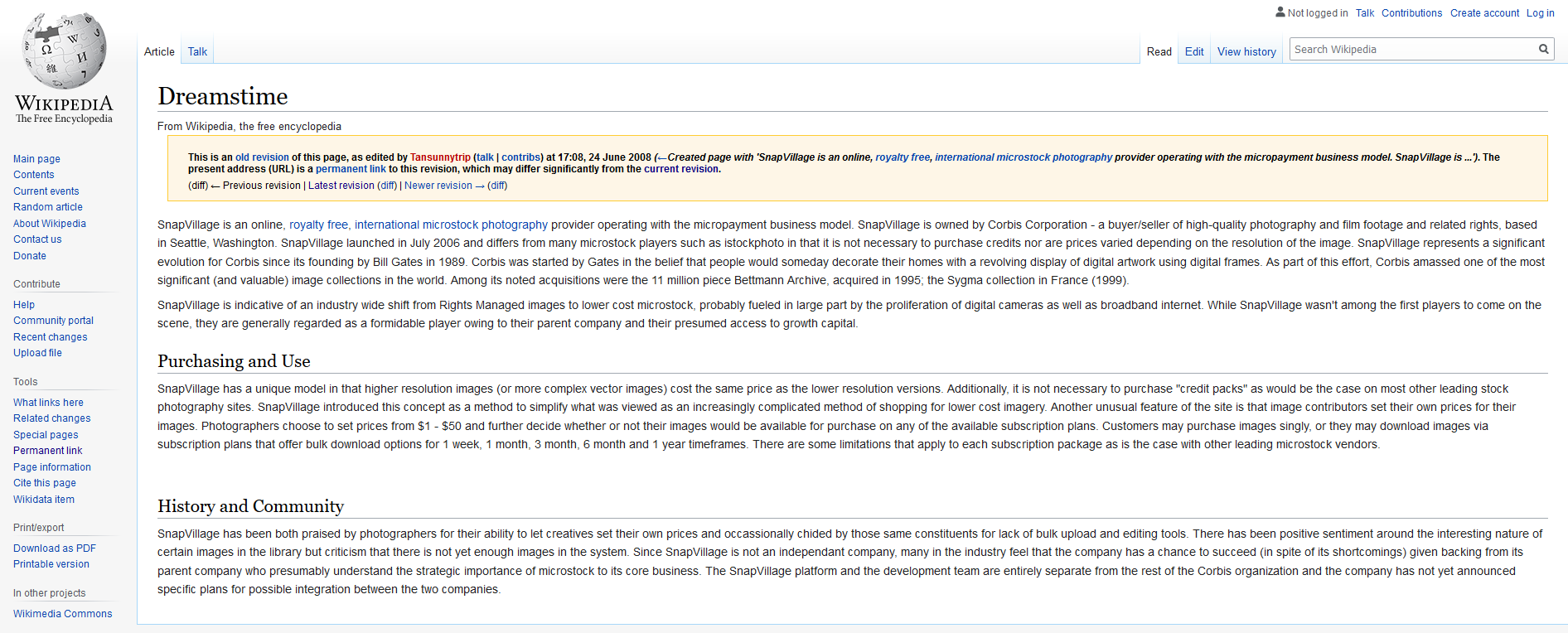Click the Log in link

1541,13
